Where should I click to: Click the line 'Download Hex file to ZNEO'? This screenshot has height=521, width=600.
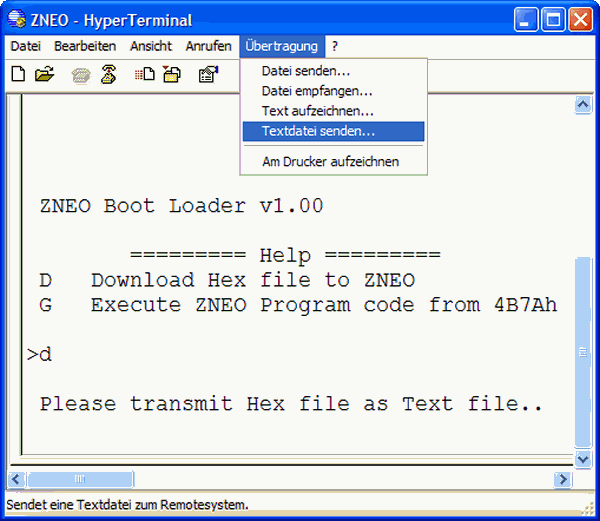coord(253,280)
